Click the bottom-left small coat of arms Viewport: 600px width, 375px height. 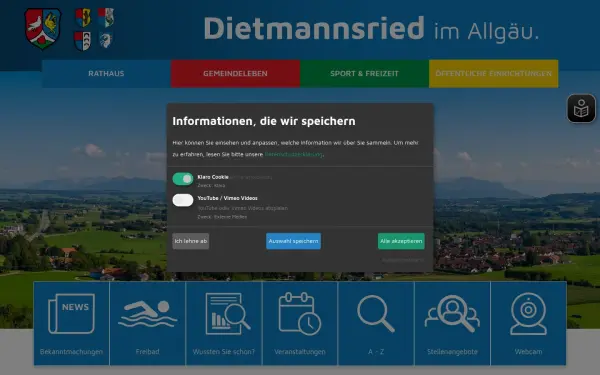pyautogui.click(x=82, y=41)
